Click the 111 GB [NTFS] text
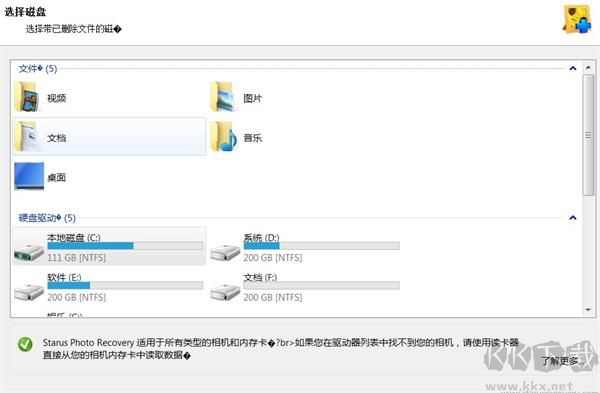 tap(77, 258)
